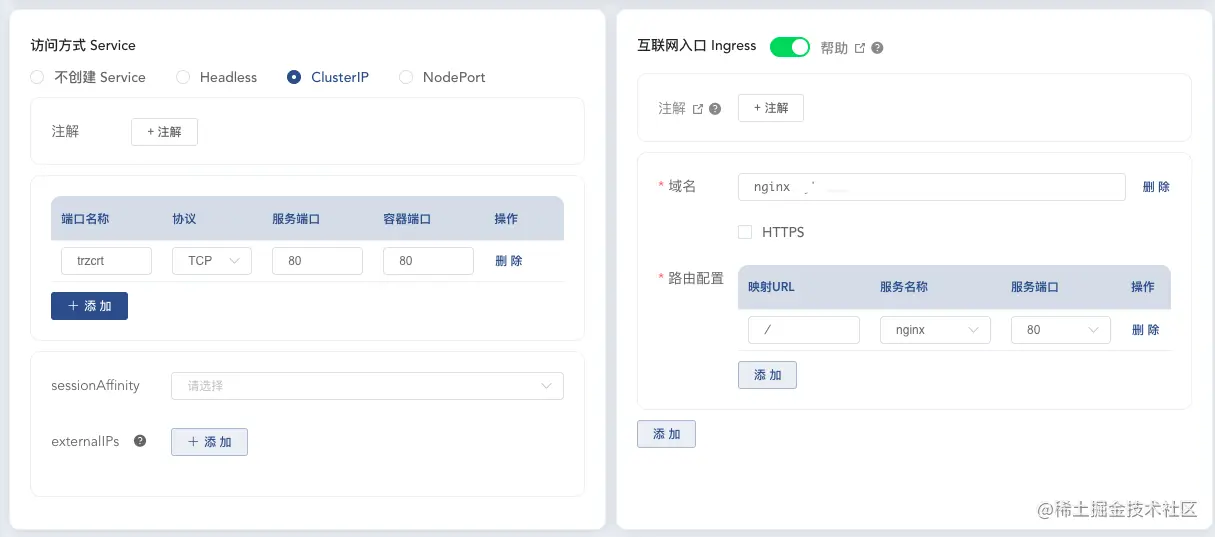Click 删除 link beside the 域名 field

click(x=1155, y=187)
